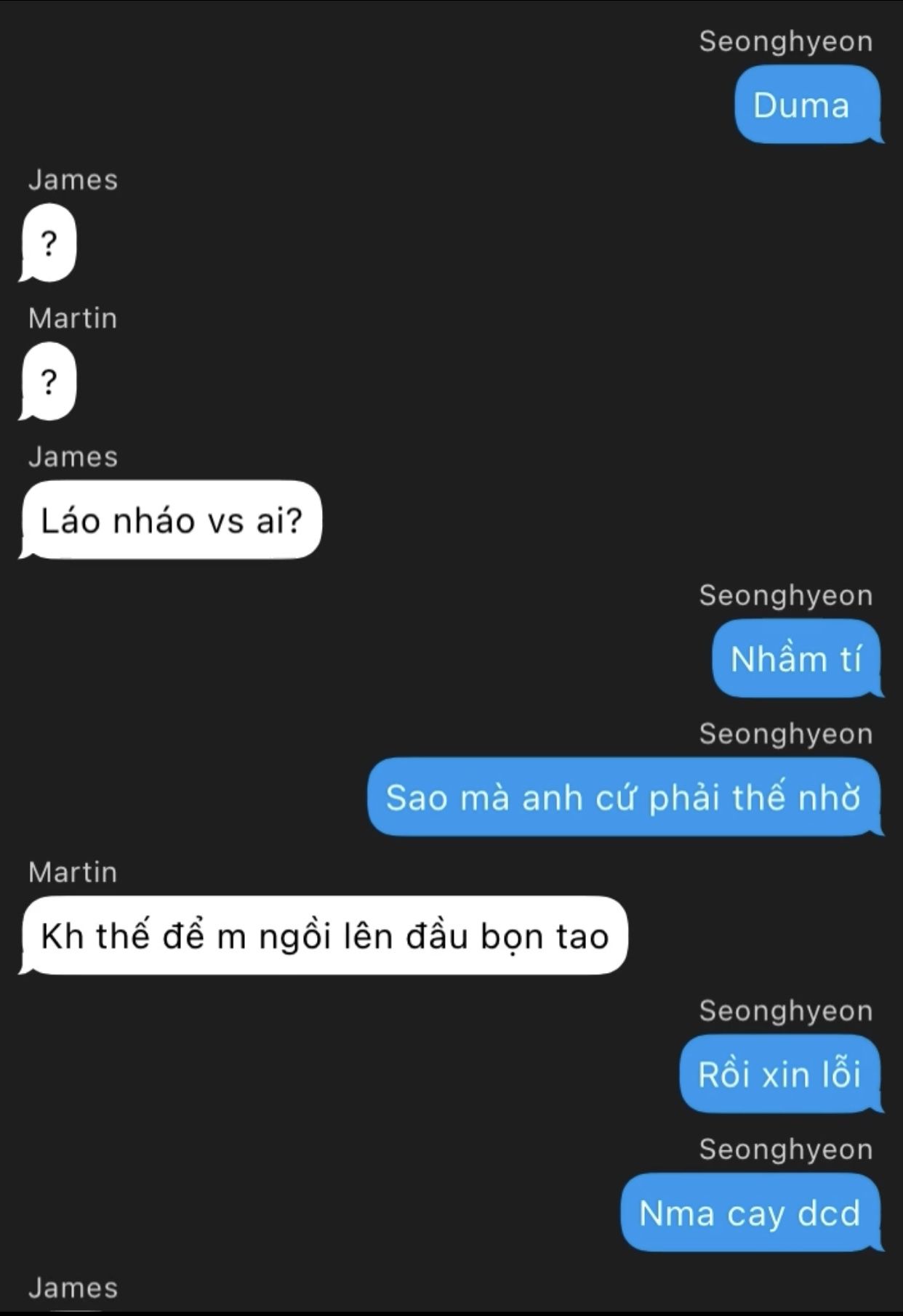The image size is (903, 1316).
Task: Click Martin name above question mark bubble
Action: [x=73, y=318]
